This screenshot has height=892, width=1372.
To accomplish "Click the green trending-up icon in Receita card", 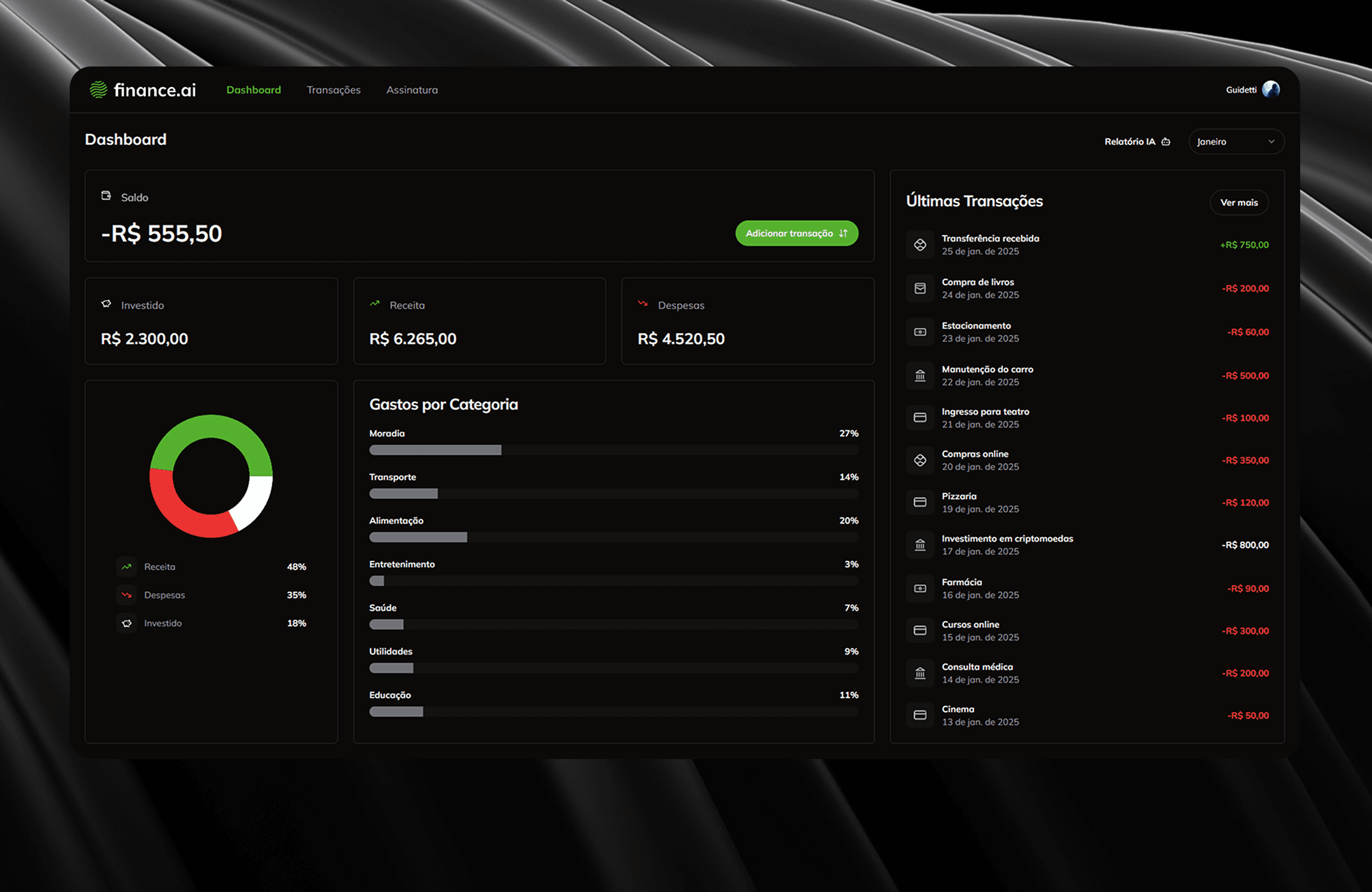I will [375, 303].
